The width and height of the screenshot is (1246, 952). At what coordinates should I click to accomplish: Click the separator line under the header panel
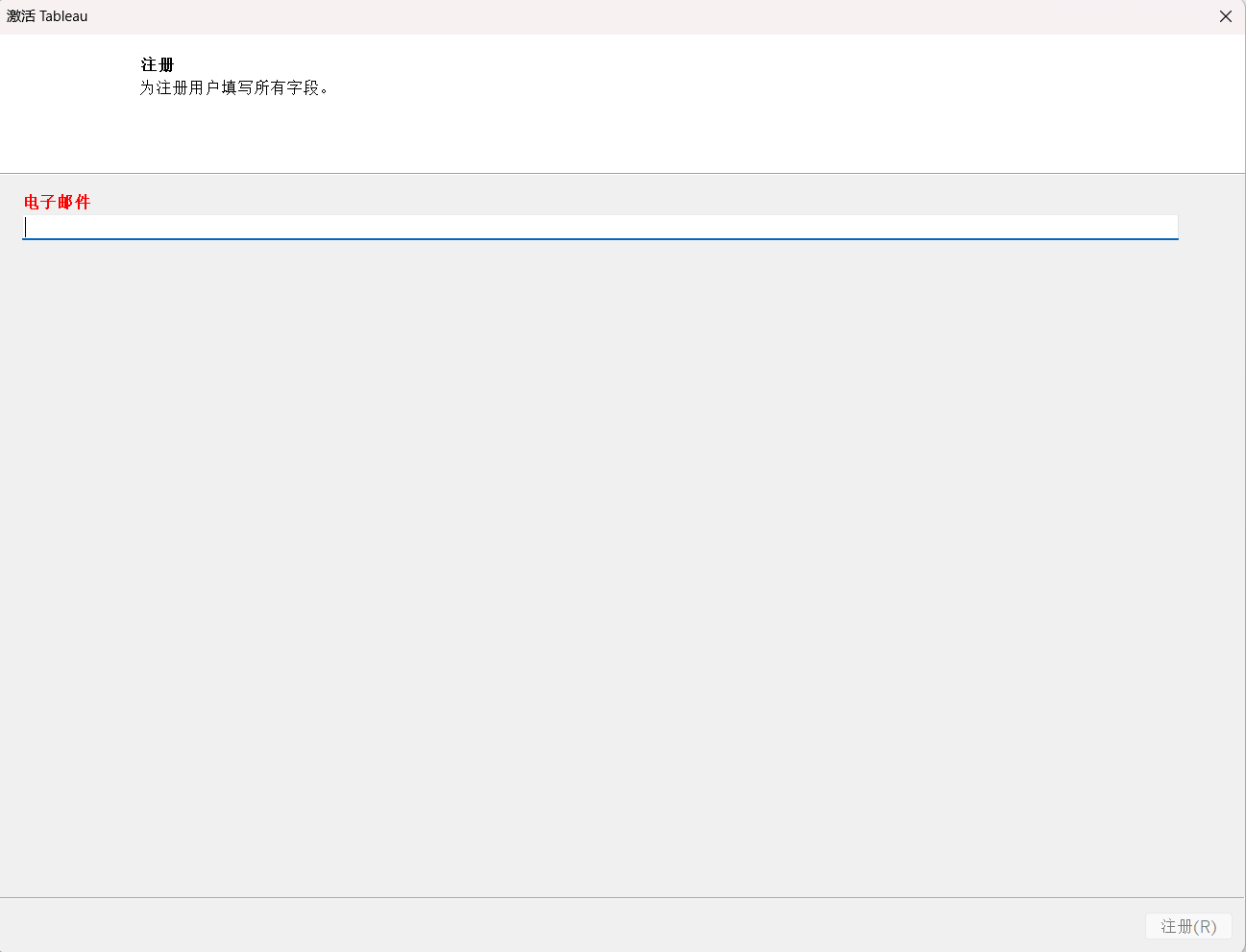[623, 173]
